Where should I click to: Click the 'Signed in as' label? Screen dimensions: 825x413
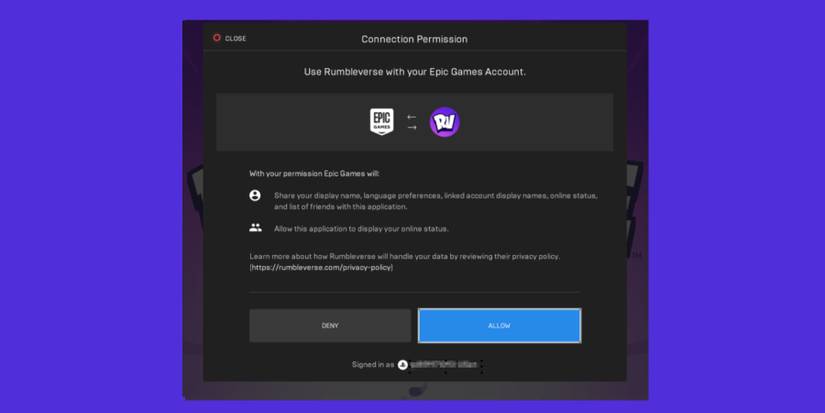[x=373, y=365]
